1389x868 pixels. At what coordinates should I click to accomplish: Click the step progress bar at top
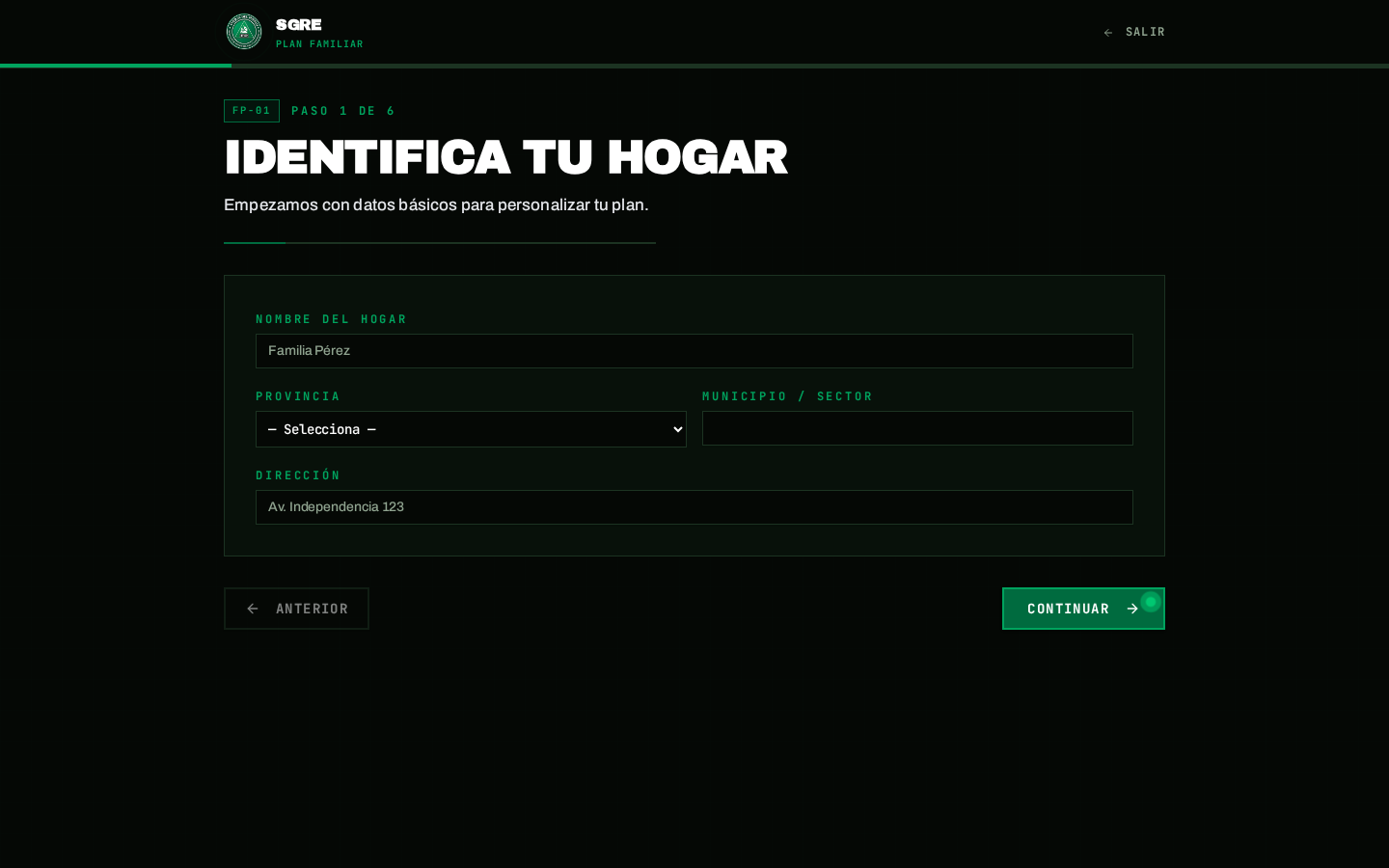[694, 66]
